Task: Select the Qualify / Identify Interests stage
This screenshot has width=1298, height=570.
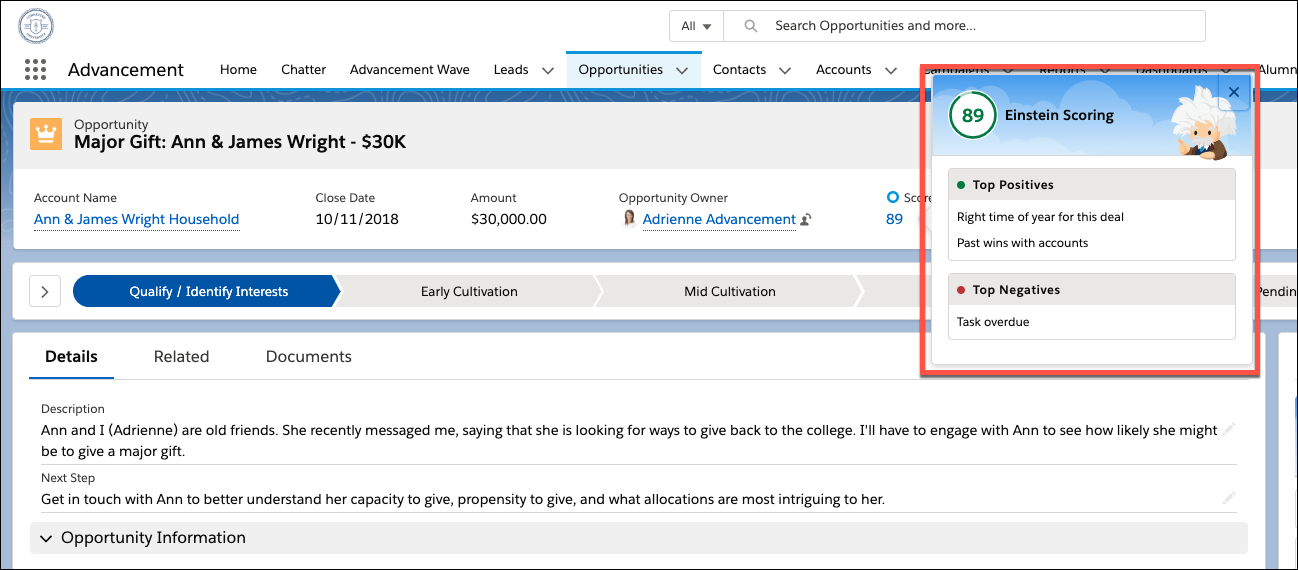Action: point(208,292)
